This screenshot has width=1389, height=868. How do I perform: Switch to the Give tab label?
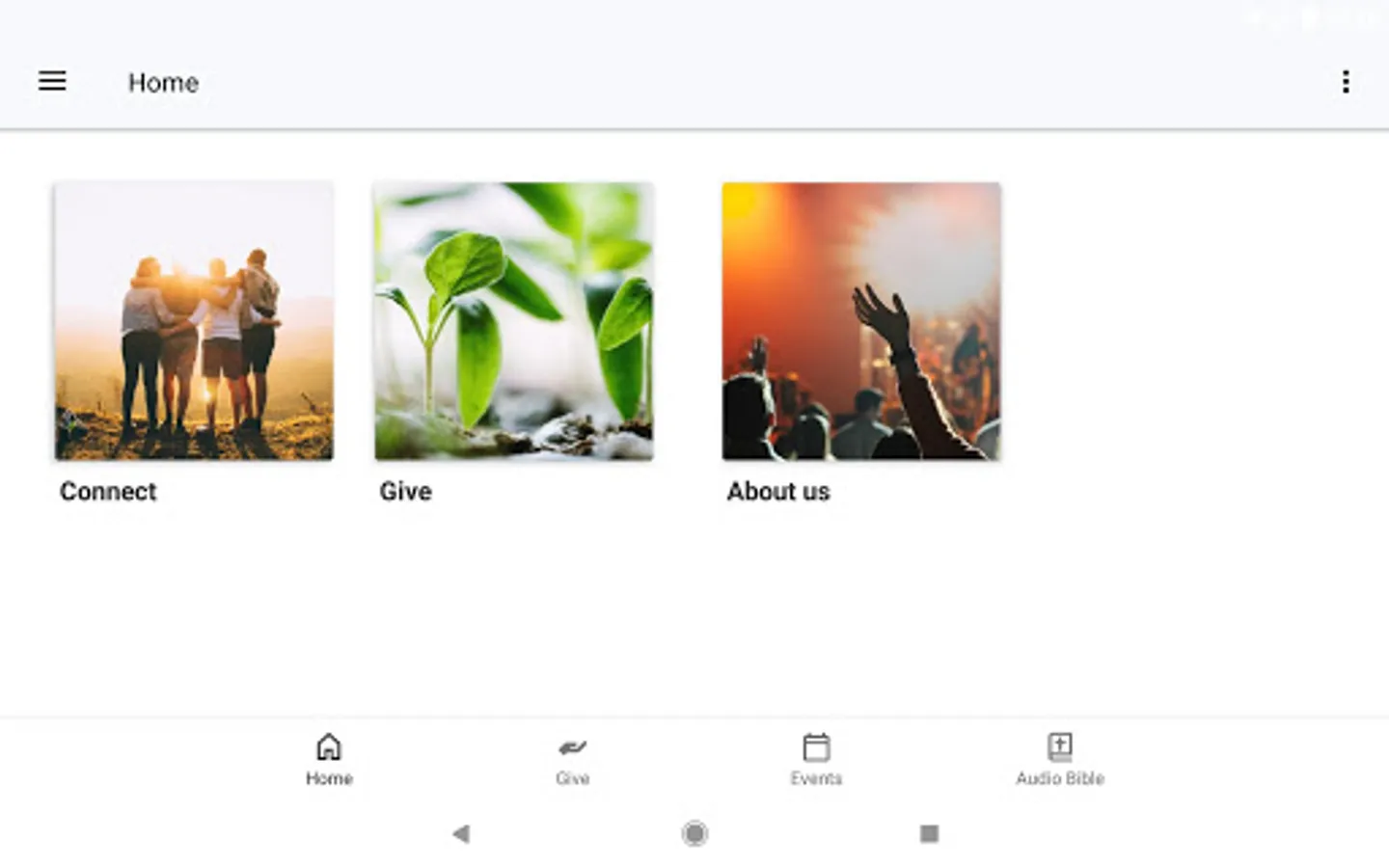coord(572,778)
